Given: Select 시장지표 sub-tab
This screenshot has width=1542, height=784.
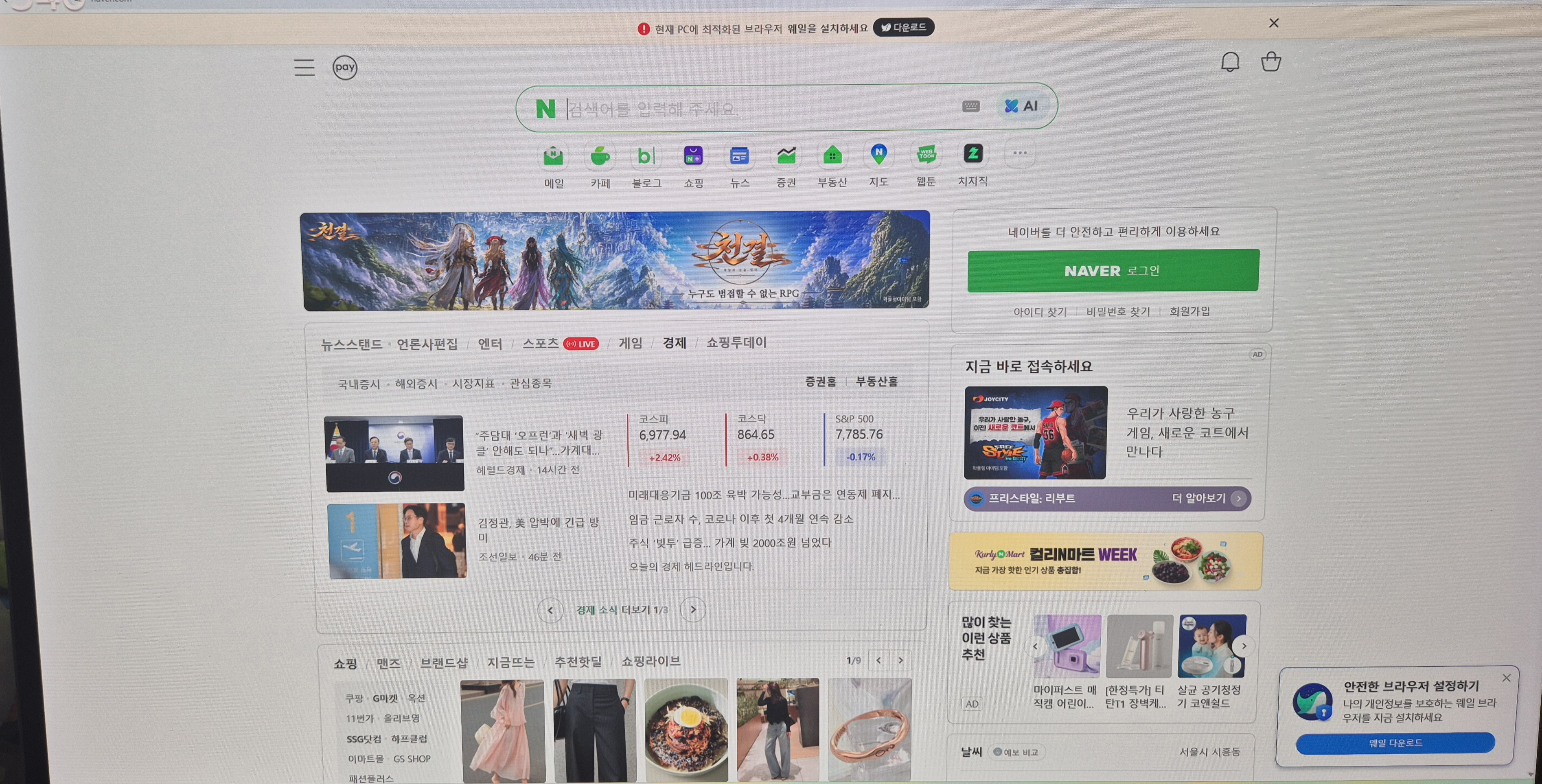Looking at the screenshot, I should click(x=473, y=383).
